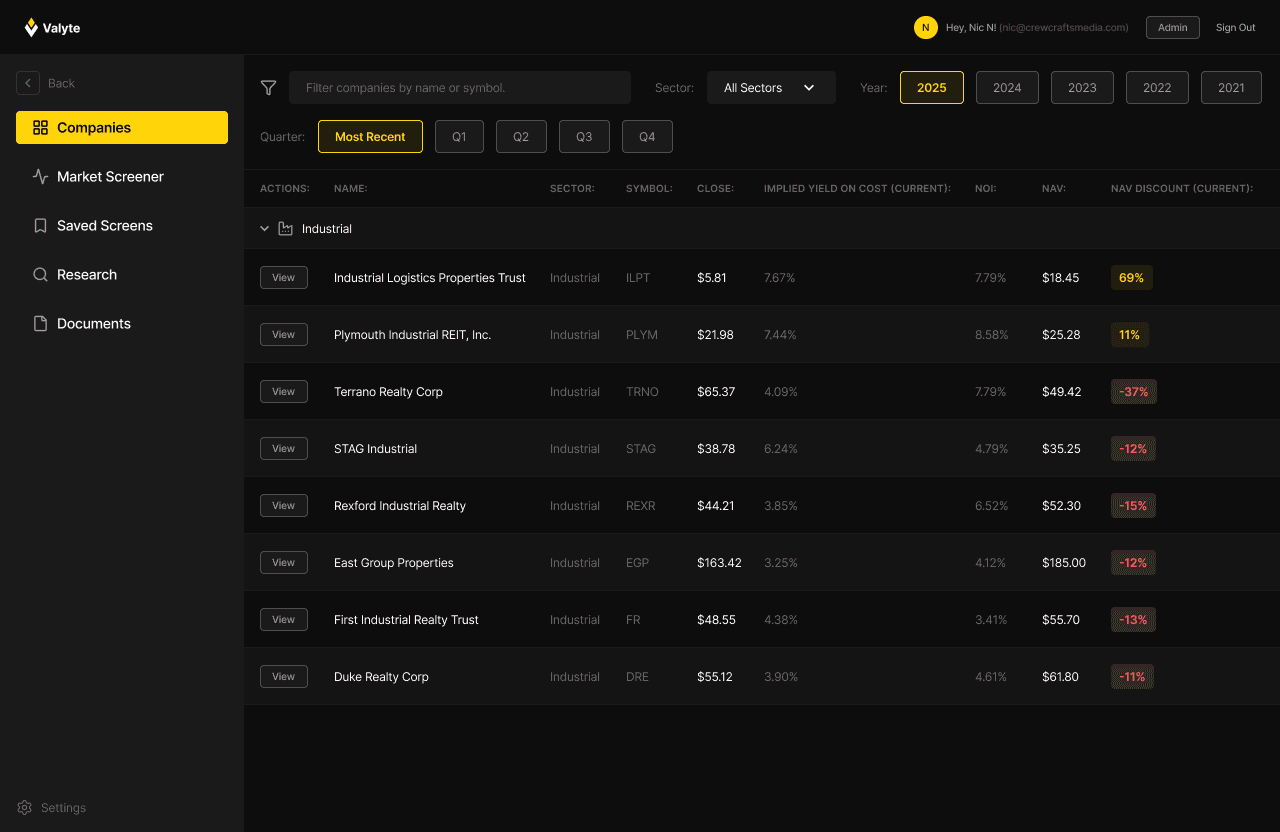
Task: Focus the filter companies search field
Action: tap(460, 88)
